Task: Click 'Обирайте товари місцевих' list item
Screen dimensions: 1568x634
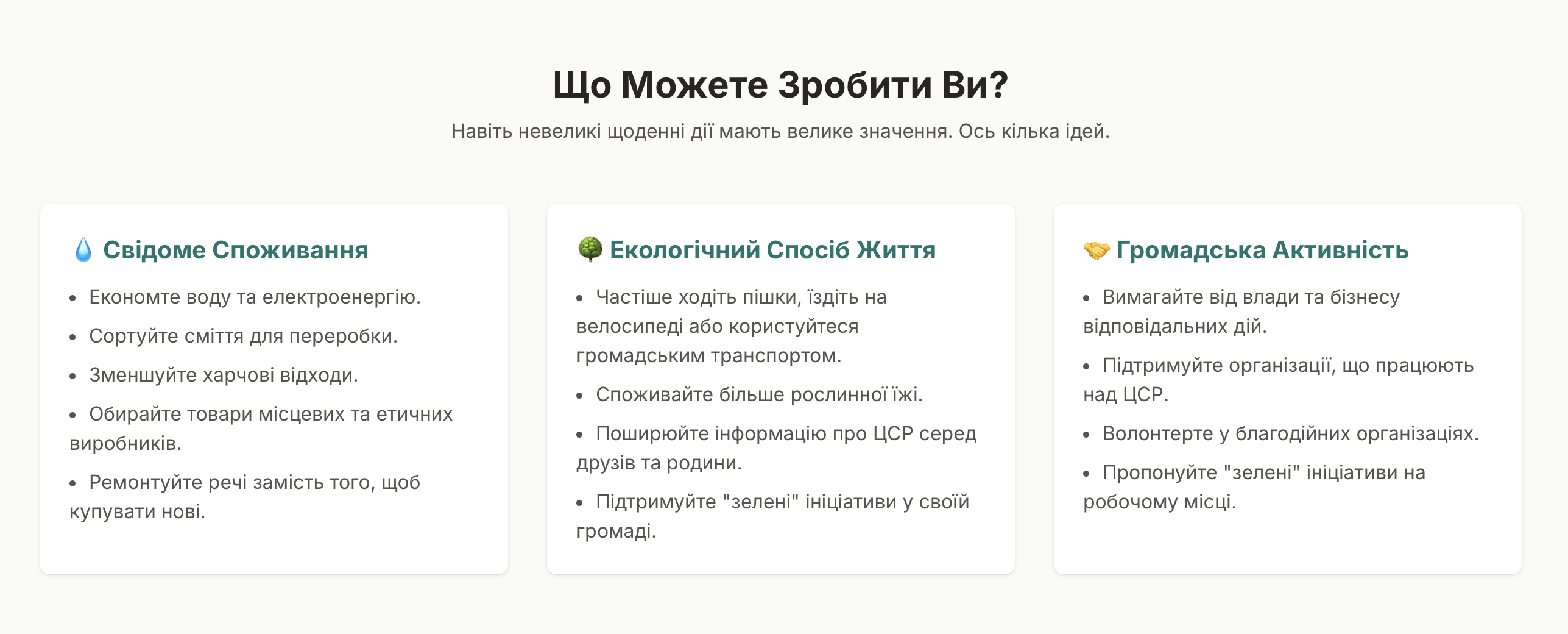Action: click(x=261, y=429)
